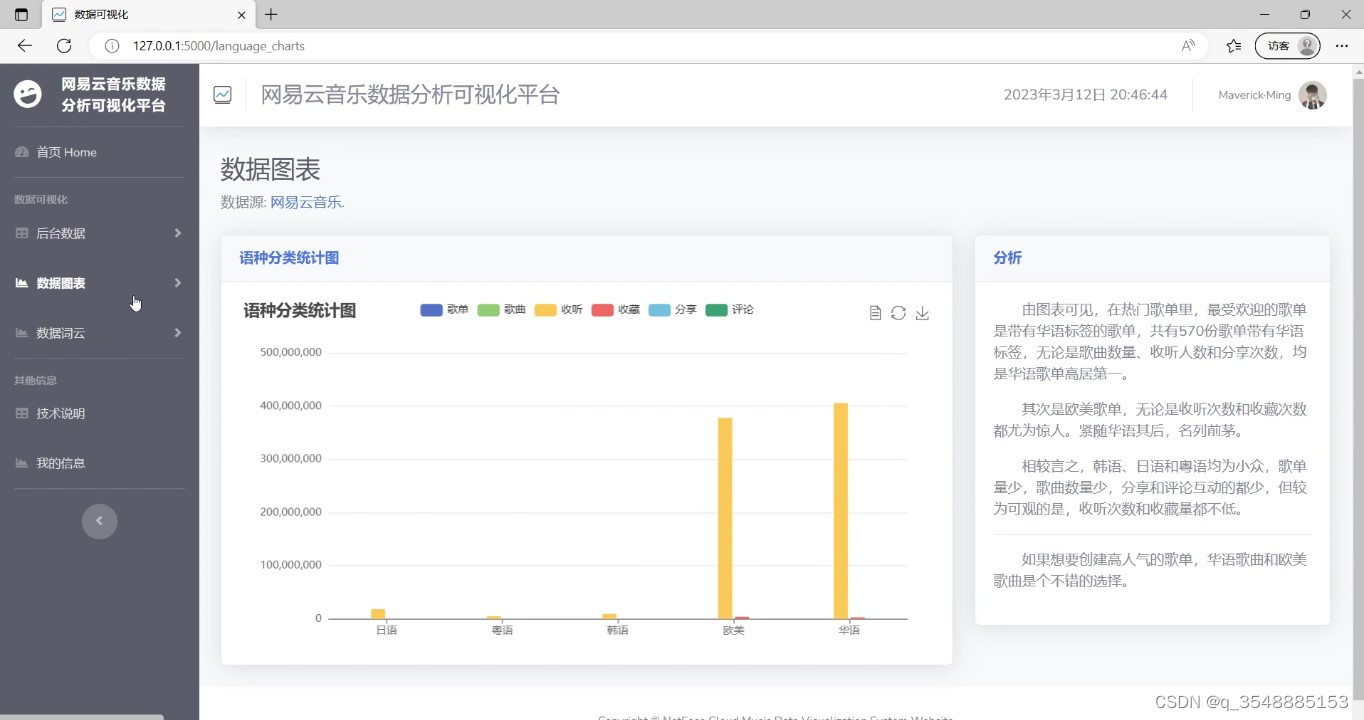Toggle the 收听 legend series
Viewport: 1364px width, 720px height.
pos(558,310)
